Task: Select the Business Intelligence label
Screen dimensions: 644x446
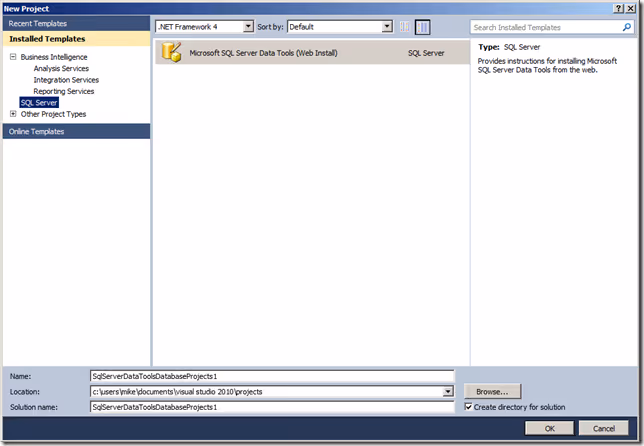Action: tap(54, 57)
